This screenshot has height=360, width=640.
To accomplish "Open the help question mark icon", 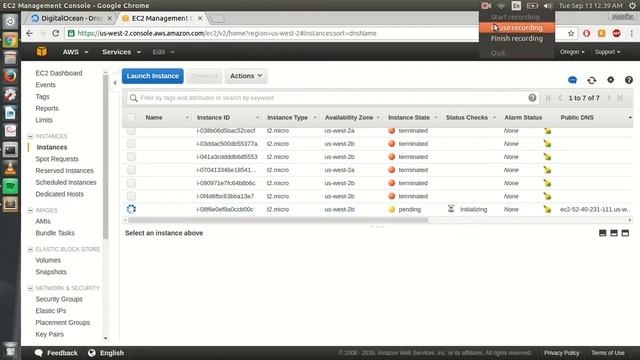I will coord(629,80).
